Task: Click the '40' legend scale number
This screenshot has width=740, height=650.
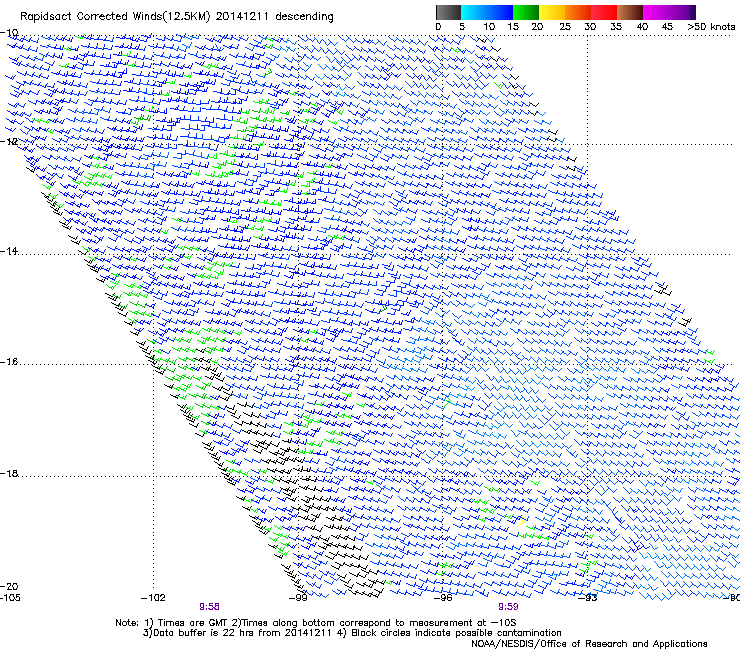Action: (x=642, y=27)
